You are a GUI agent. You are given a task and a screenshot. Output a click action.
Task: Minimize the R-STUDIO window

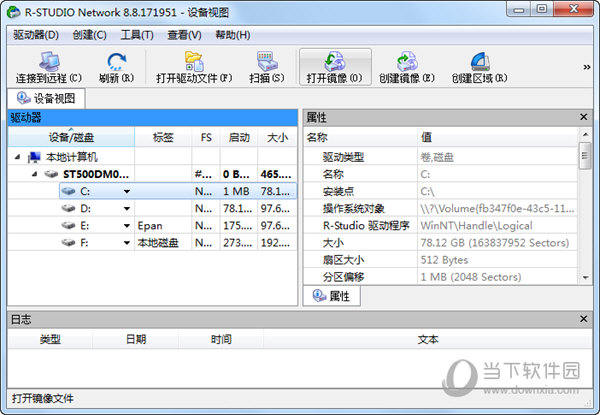(x=518, y=9)
